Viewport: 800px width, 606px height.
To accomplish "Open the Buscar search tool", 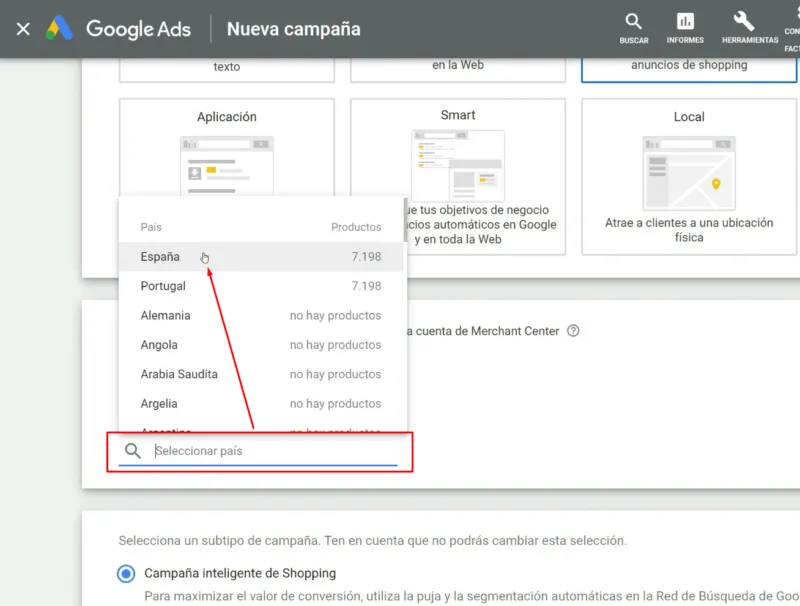I will (634, 29).
